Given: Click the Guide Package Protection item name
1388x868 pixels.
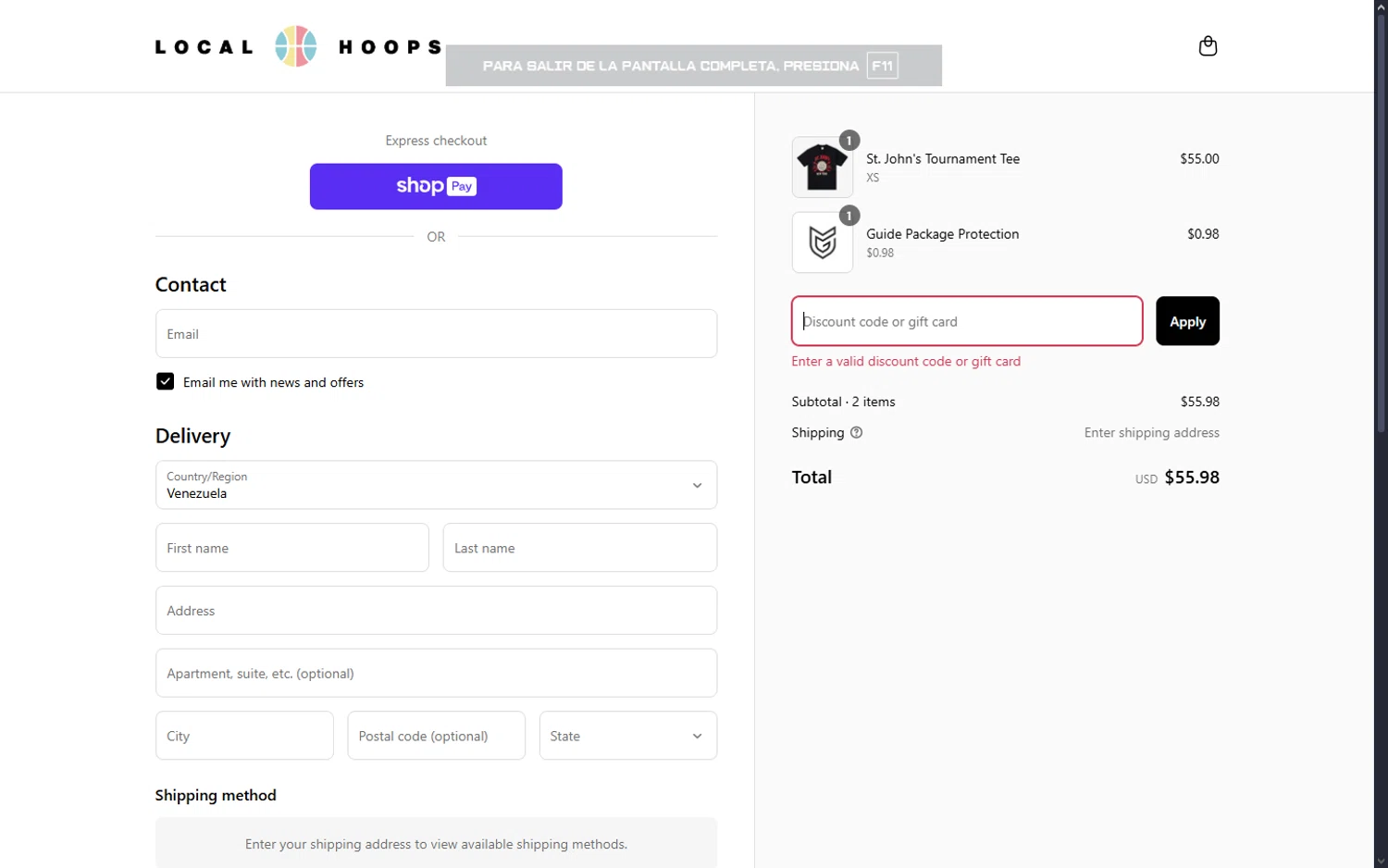Looking at the screenshot, I should click(942, 234).
